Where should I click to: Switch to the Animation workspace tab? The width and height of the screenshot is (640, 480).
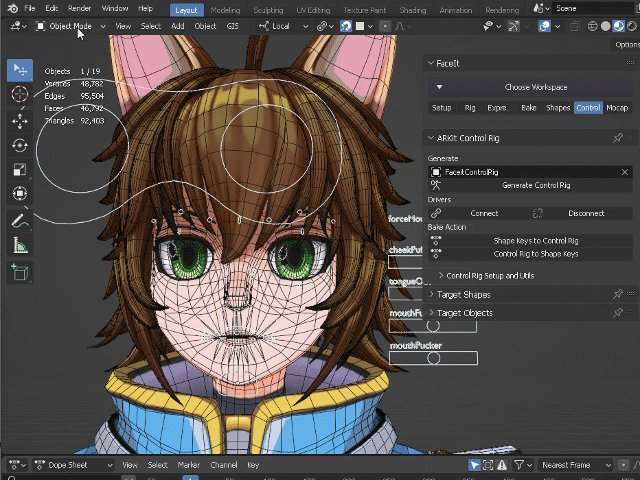(456, 10)
